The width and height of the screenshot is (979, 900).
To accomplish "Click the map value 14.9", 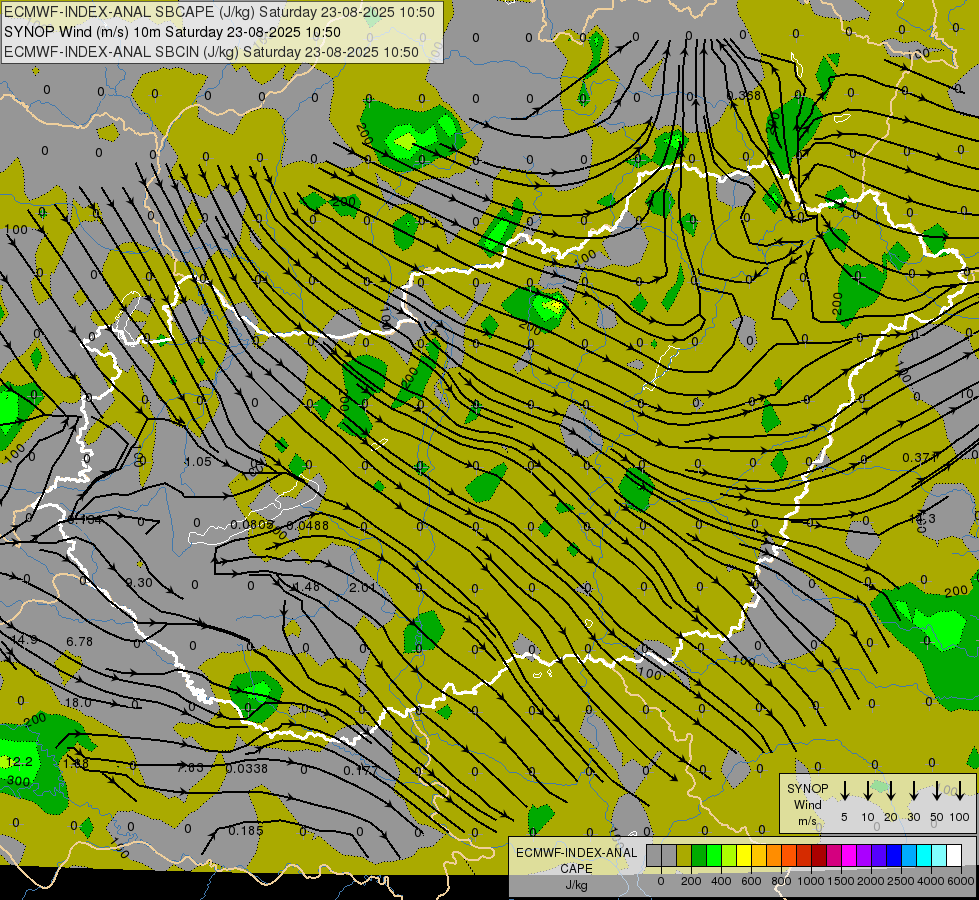I will coord(24,640).
